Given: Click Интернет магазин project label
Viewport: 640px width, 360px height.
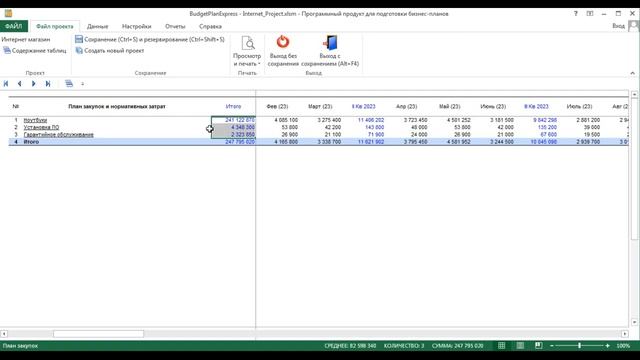Looking at the screenshot, I should (x=26, y=39).
